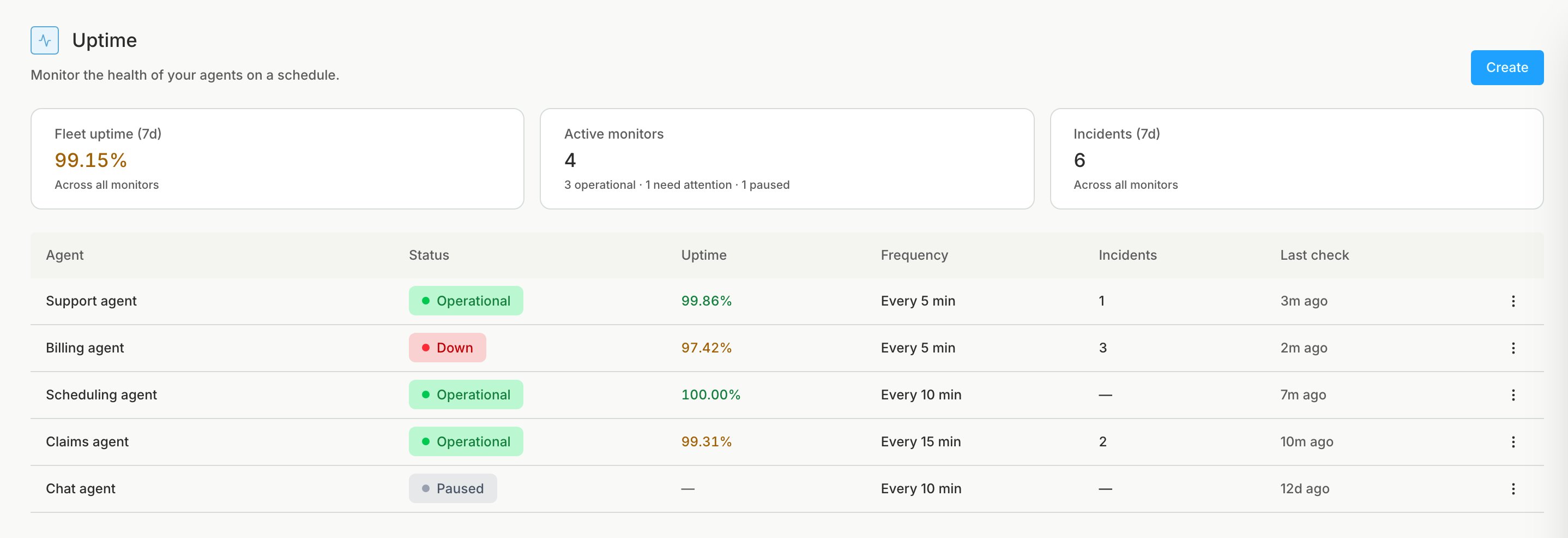Click Billing agent's incidents count 3
The height and width of the screenshot is (538, 1568).
(x=1102, y=348)
